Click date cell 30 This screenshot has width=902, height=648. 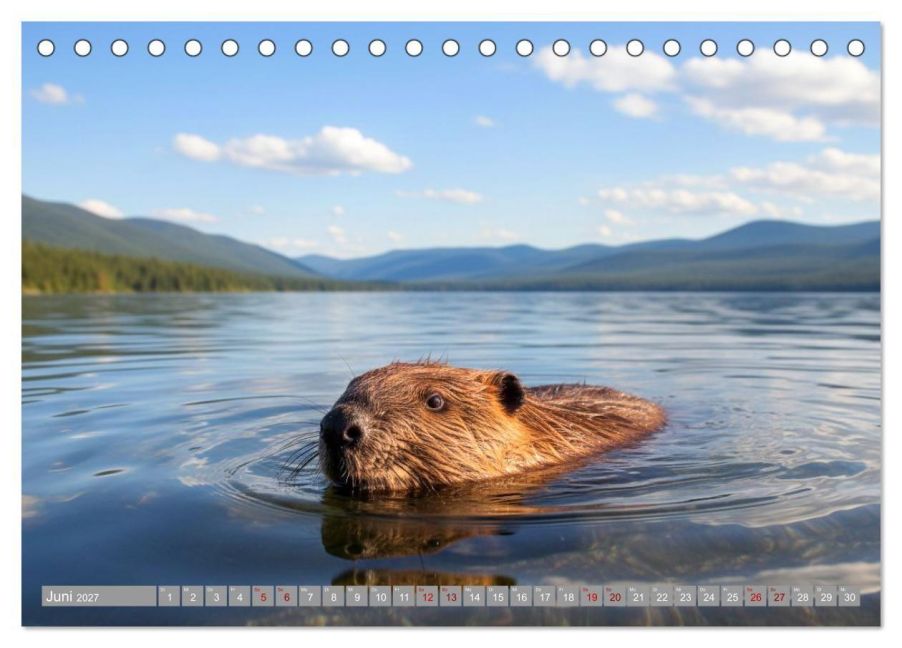[x=849, y=596]
